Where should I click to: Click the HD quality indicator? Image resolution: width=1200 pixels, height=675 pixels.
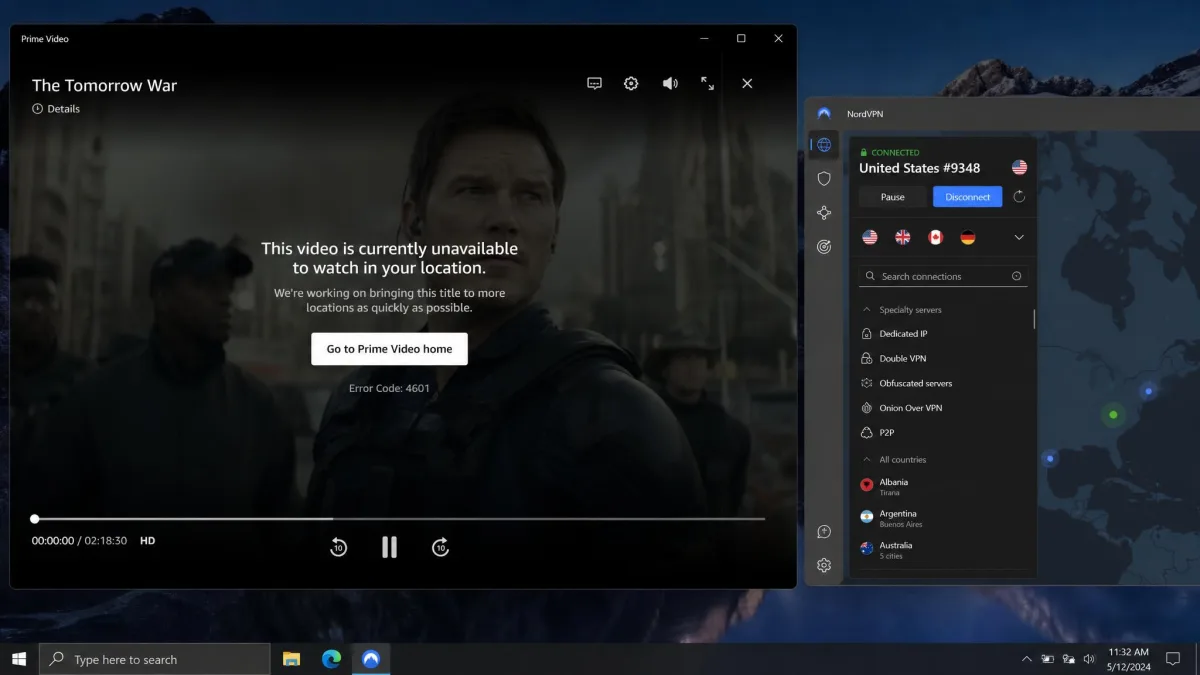pos(147,541)
